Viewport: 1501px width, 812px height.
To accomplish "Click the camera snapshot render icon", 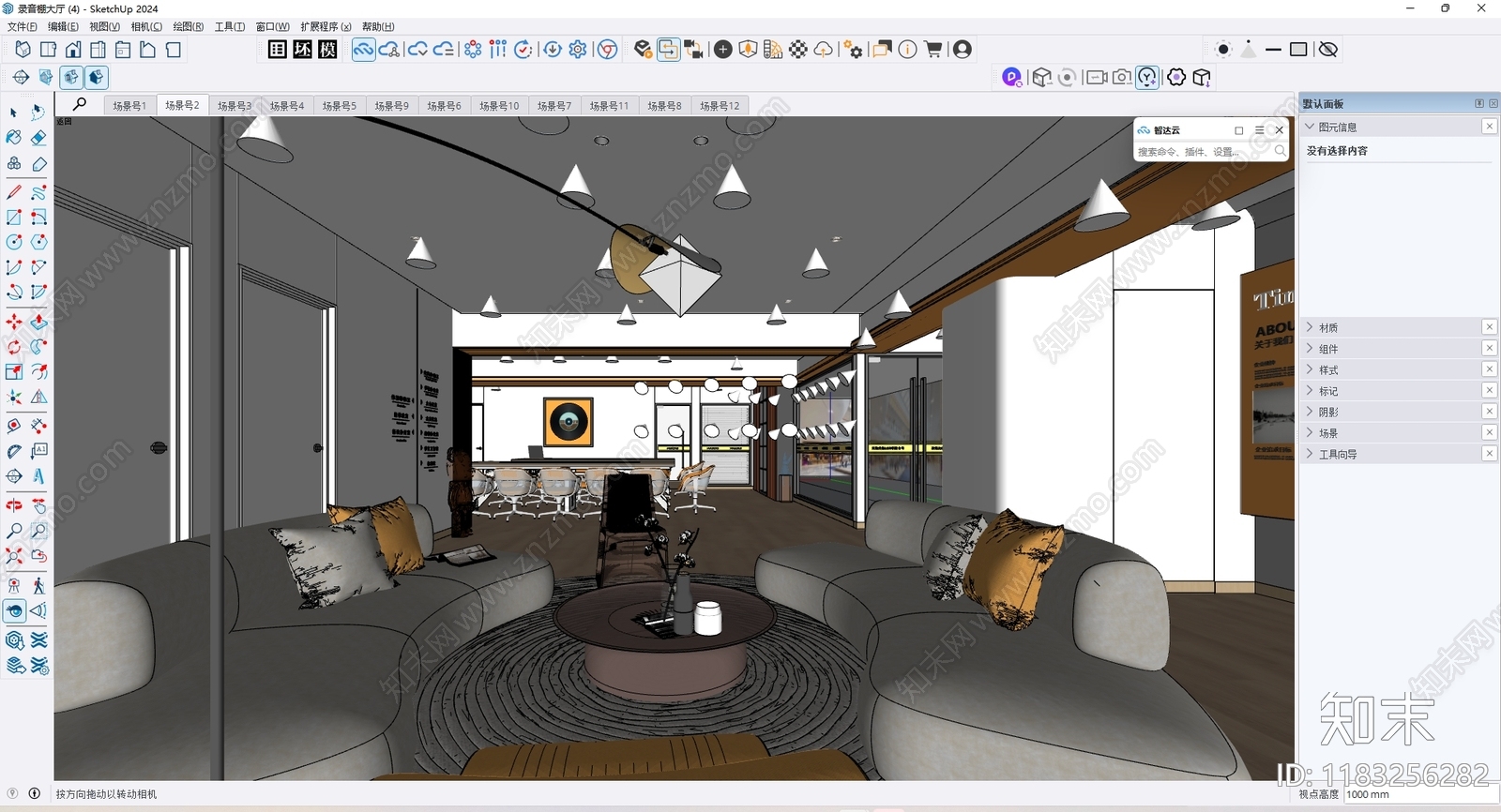I will point(1122,77).
